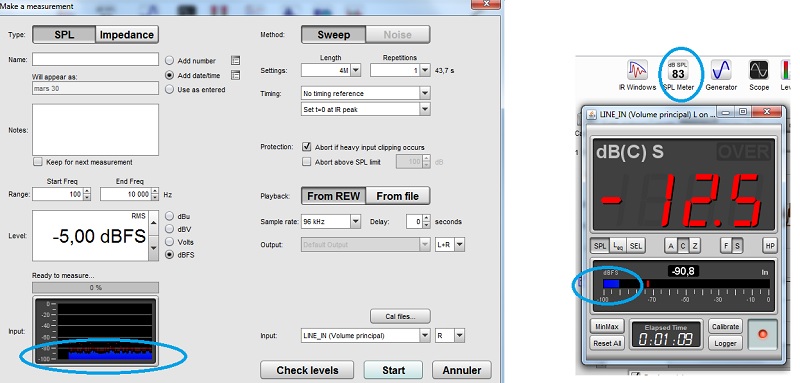This screenshot has width=800, height=383.
Task: Open the IR Windows tool icon
Action: [x=637, y=70]
